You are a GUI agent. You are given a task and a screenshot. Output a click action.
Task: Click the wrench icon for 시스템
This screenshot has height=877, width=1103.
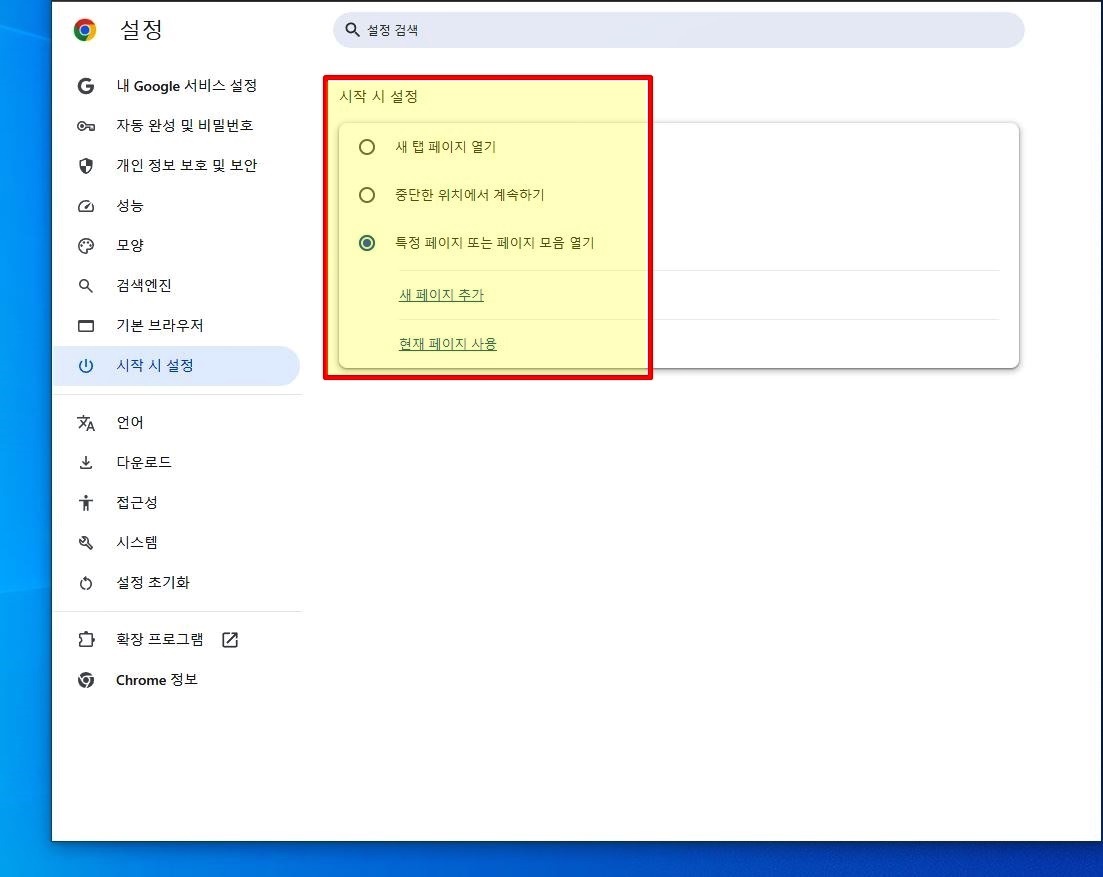pyautogui.click(x=86, y=543)
